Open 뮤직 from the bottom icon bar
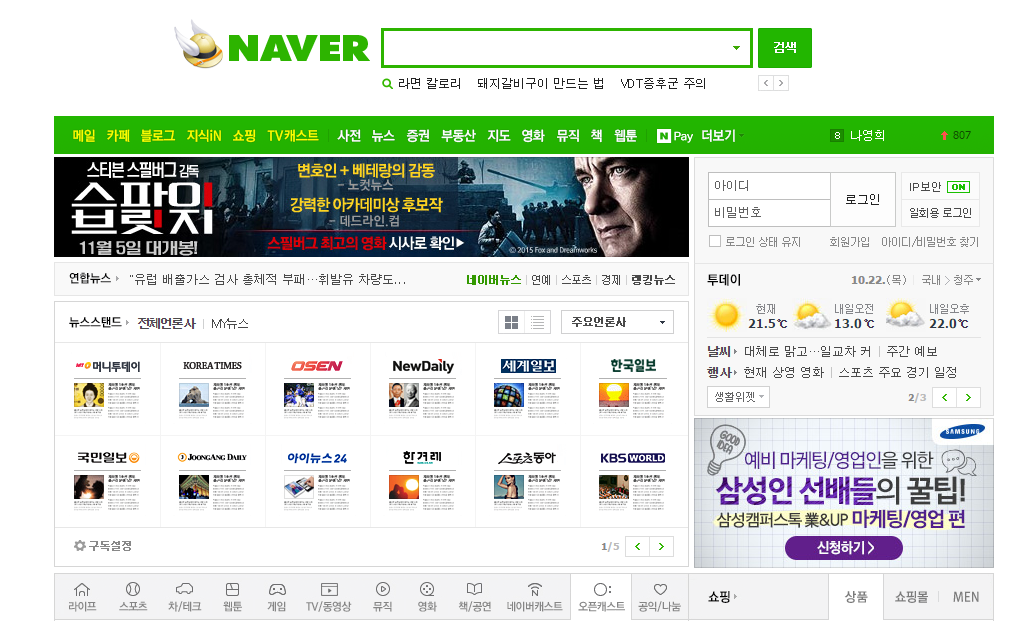 coord(381,596)
